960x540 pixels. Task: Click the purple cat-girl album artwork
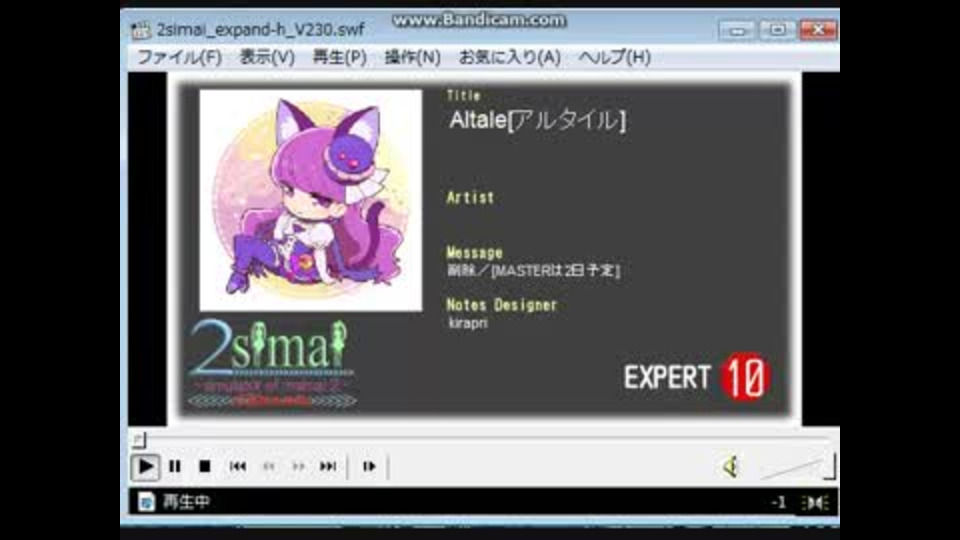pos(310,200)
